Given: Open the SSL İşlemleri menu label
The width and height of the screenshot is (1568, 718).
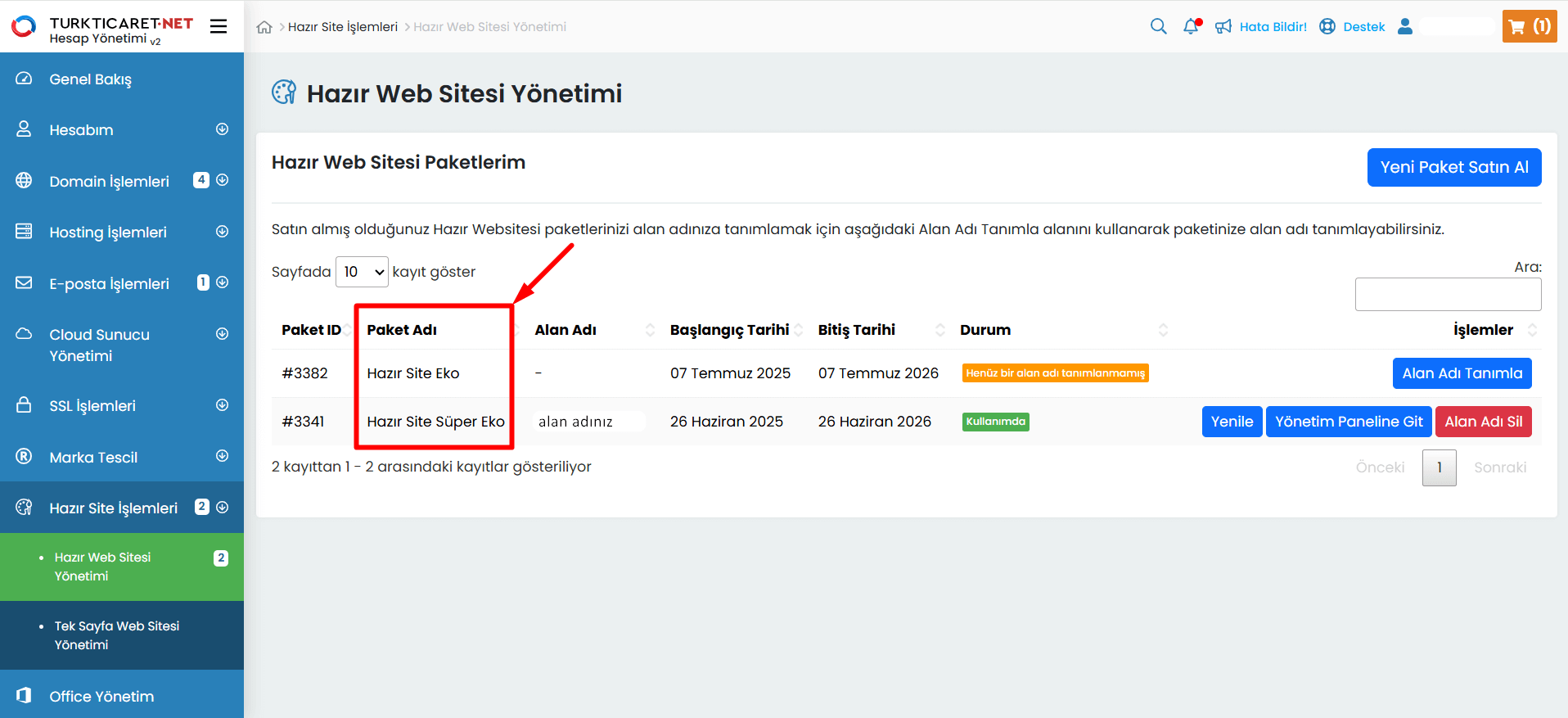Looking at the screenshot, I should (x=92, y=406).
